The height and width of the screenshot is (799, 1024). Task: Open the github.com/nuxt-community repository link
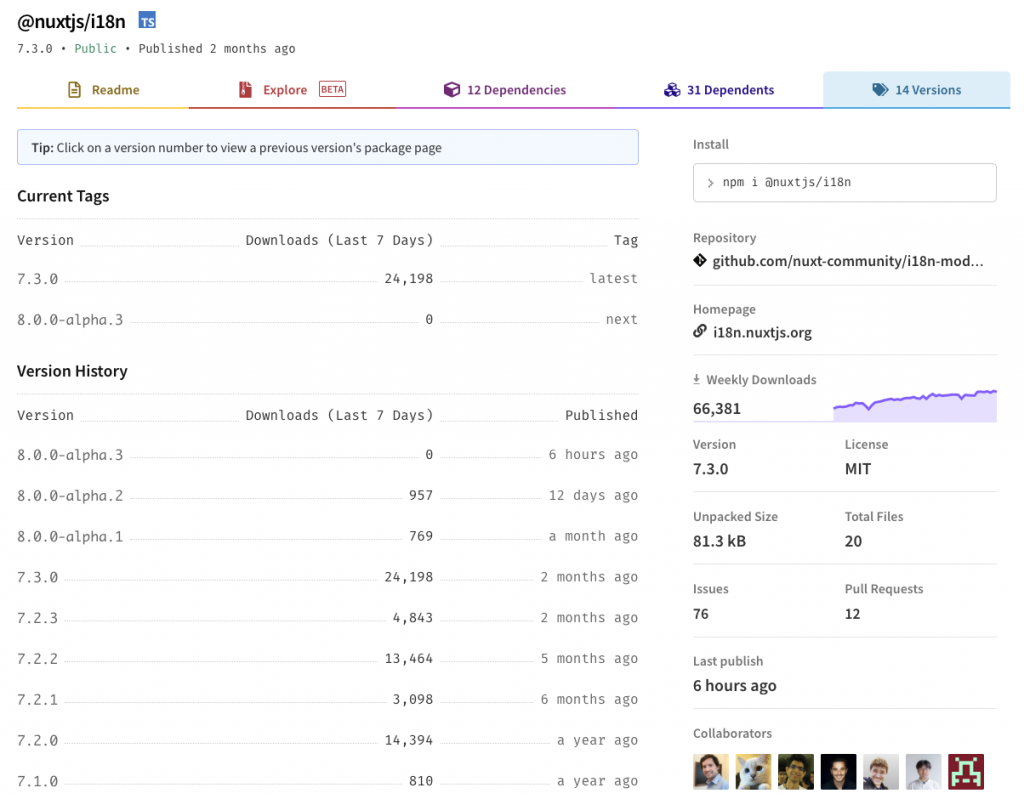tap(847, 261)
